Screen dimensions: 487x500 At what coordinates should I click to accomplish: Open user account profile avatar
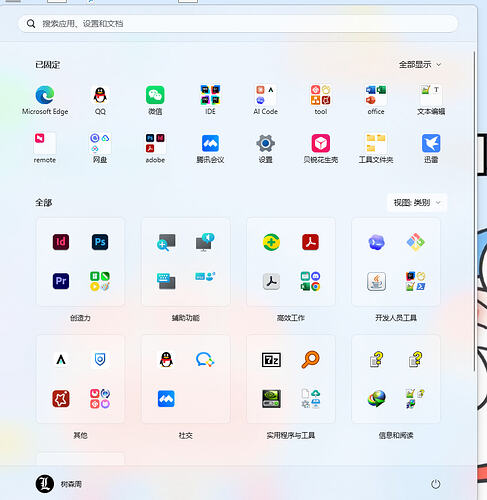(45, 484)
